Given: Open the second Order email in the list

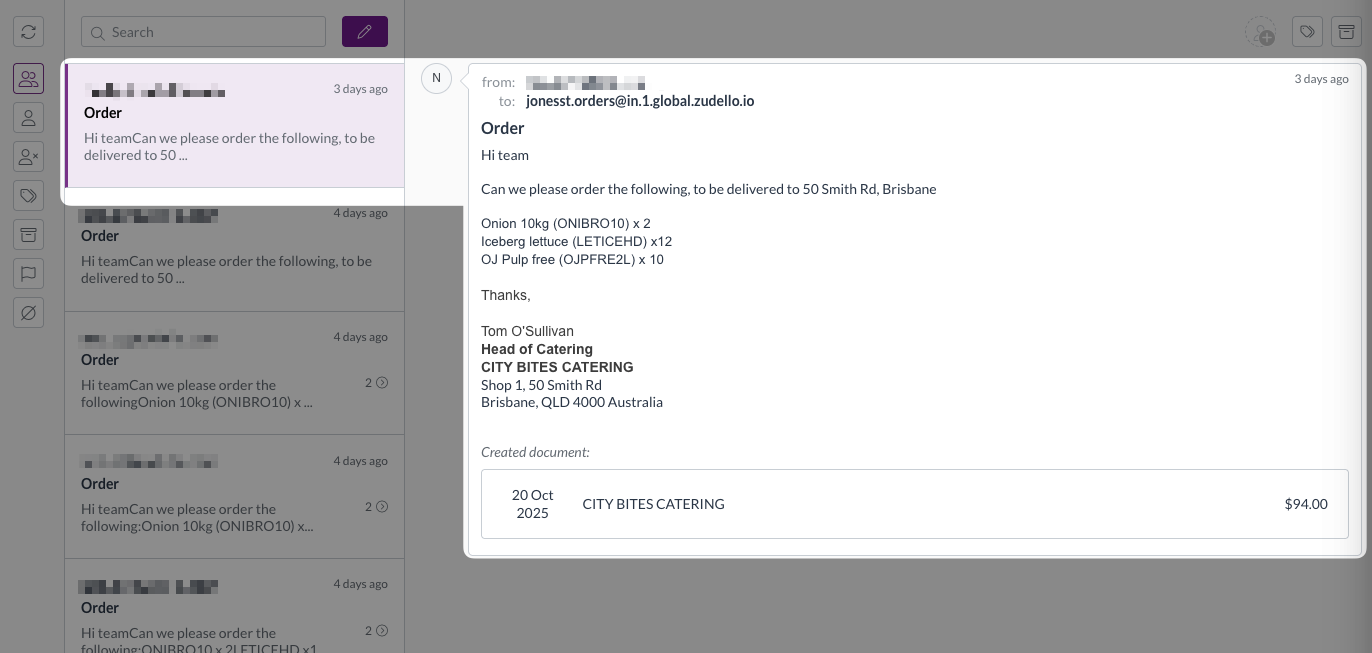Looking at the screenshot, I should click(235, 248).
